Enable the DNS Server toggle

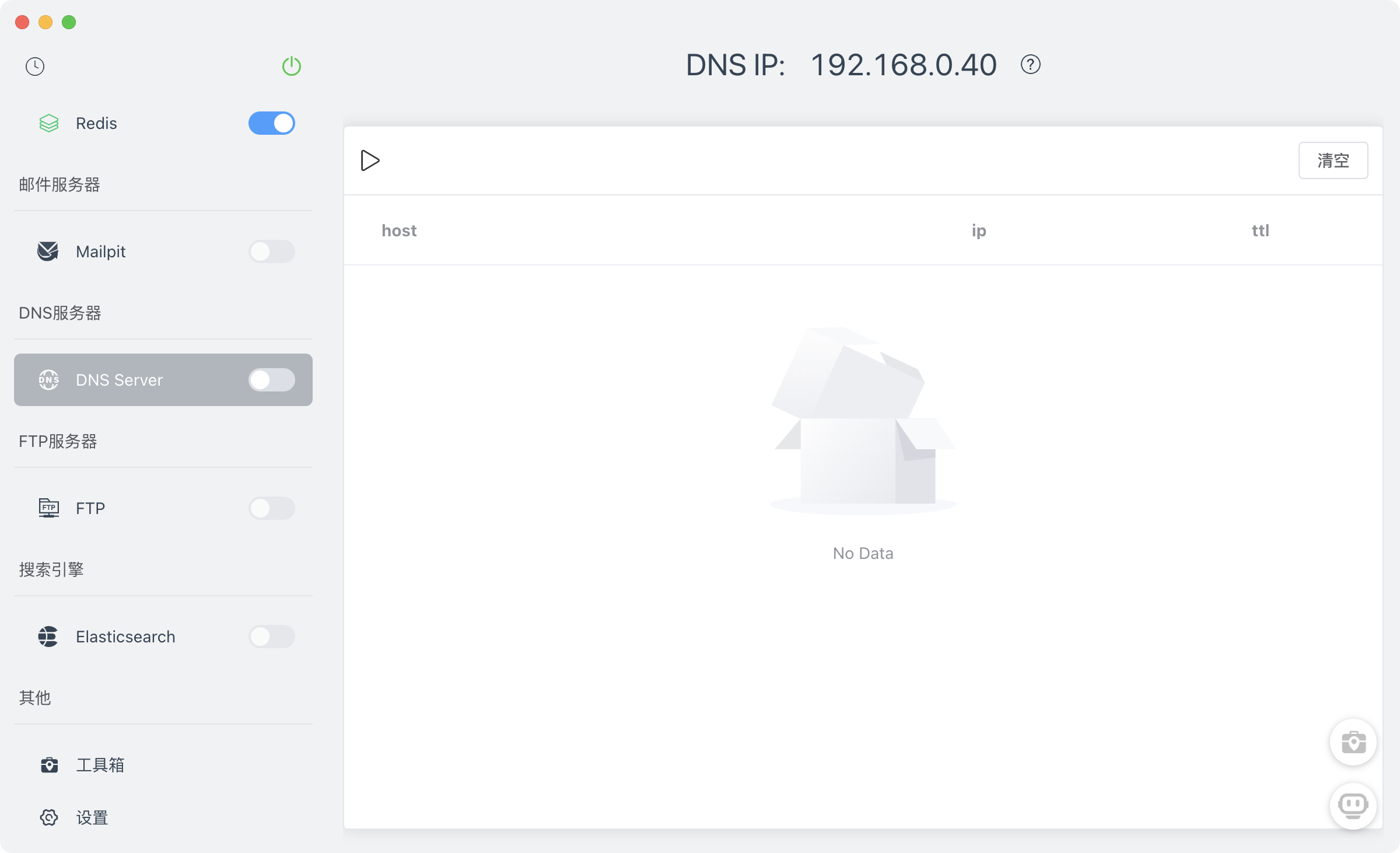(x=272, y=380)
